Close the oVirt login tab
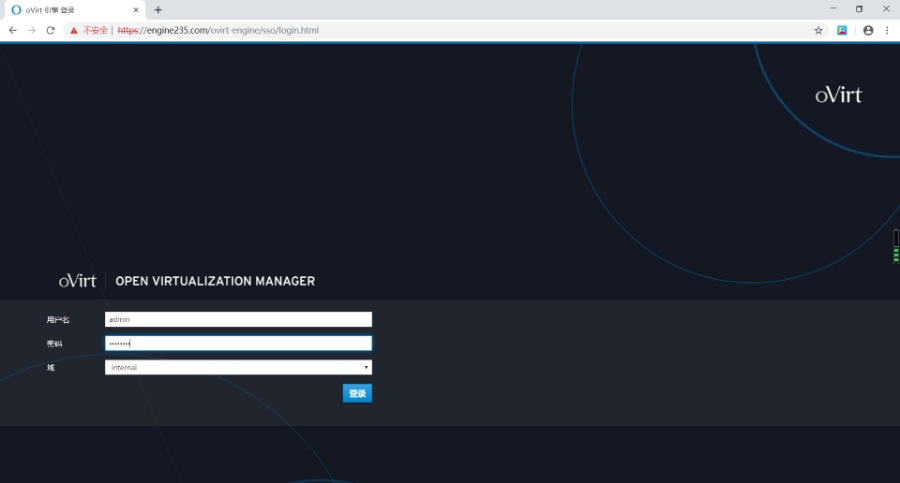Image resolution: width=900 pixels, height=483 pixels. coord(136,10)
